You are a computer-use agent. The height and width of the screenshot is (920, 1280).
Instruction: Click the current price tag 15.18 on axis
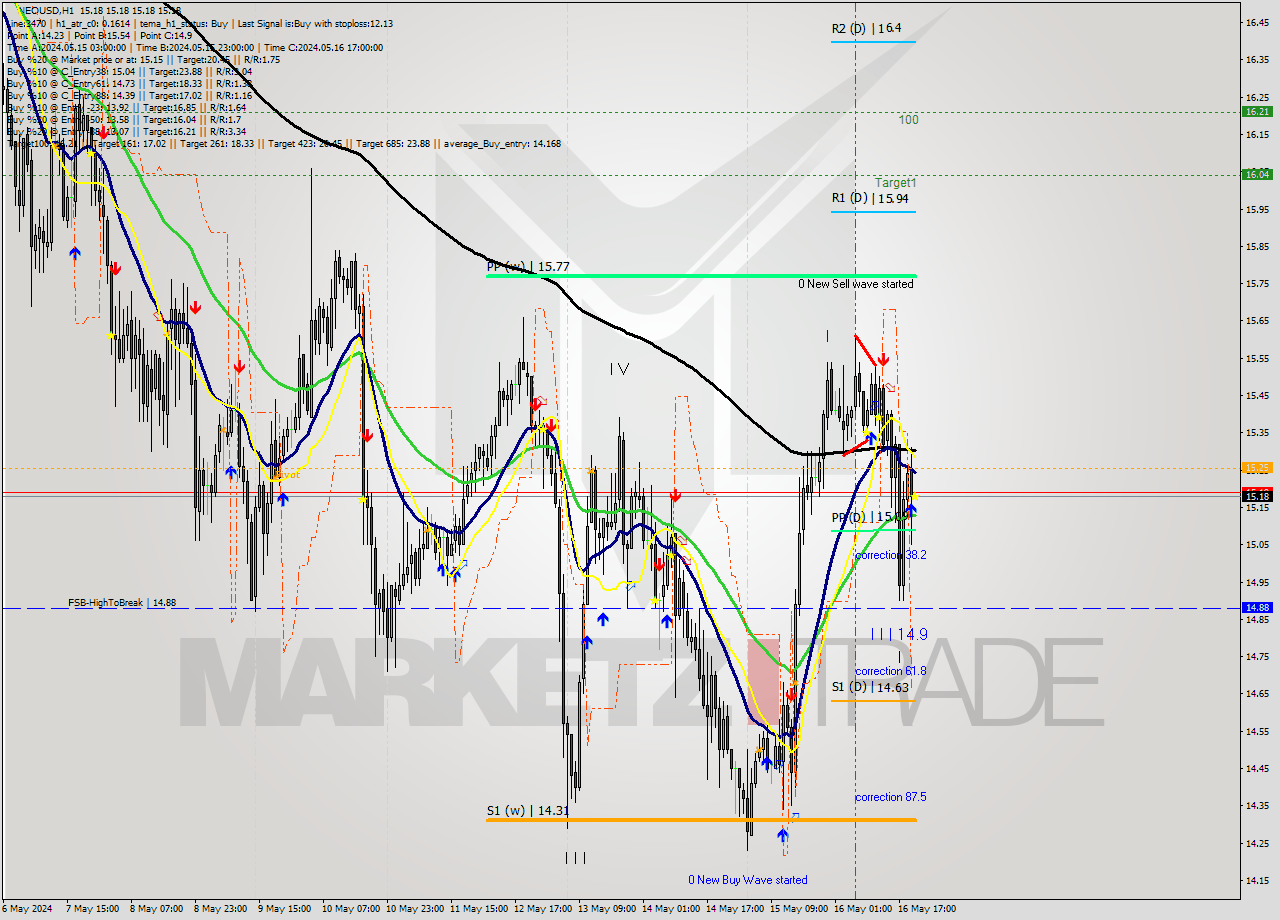(x=1256, y=495)
